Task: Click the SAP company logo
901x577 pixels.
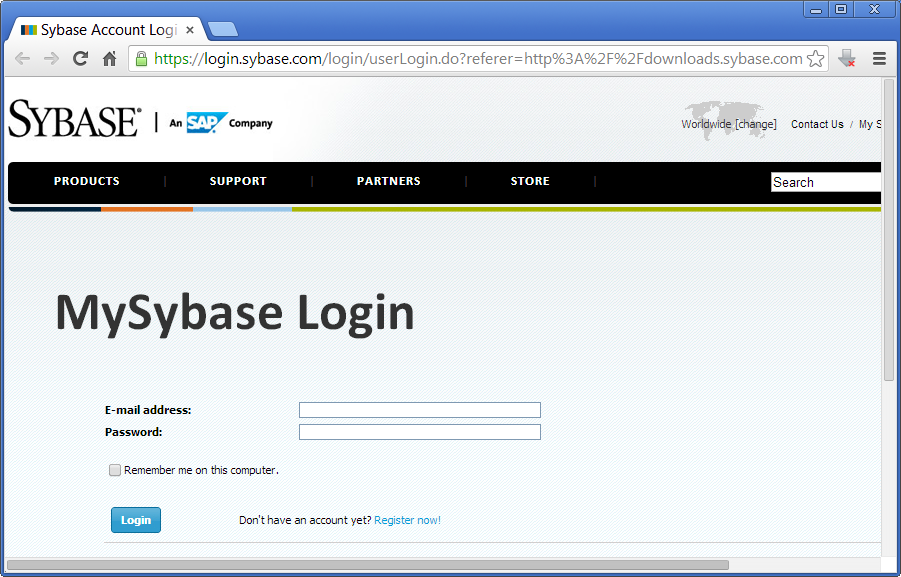Action: point(207,122)
